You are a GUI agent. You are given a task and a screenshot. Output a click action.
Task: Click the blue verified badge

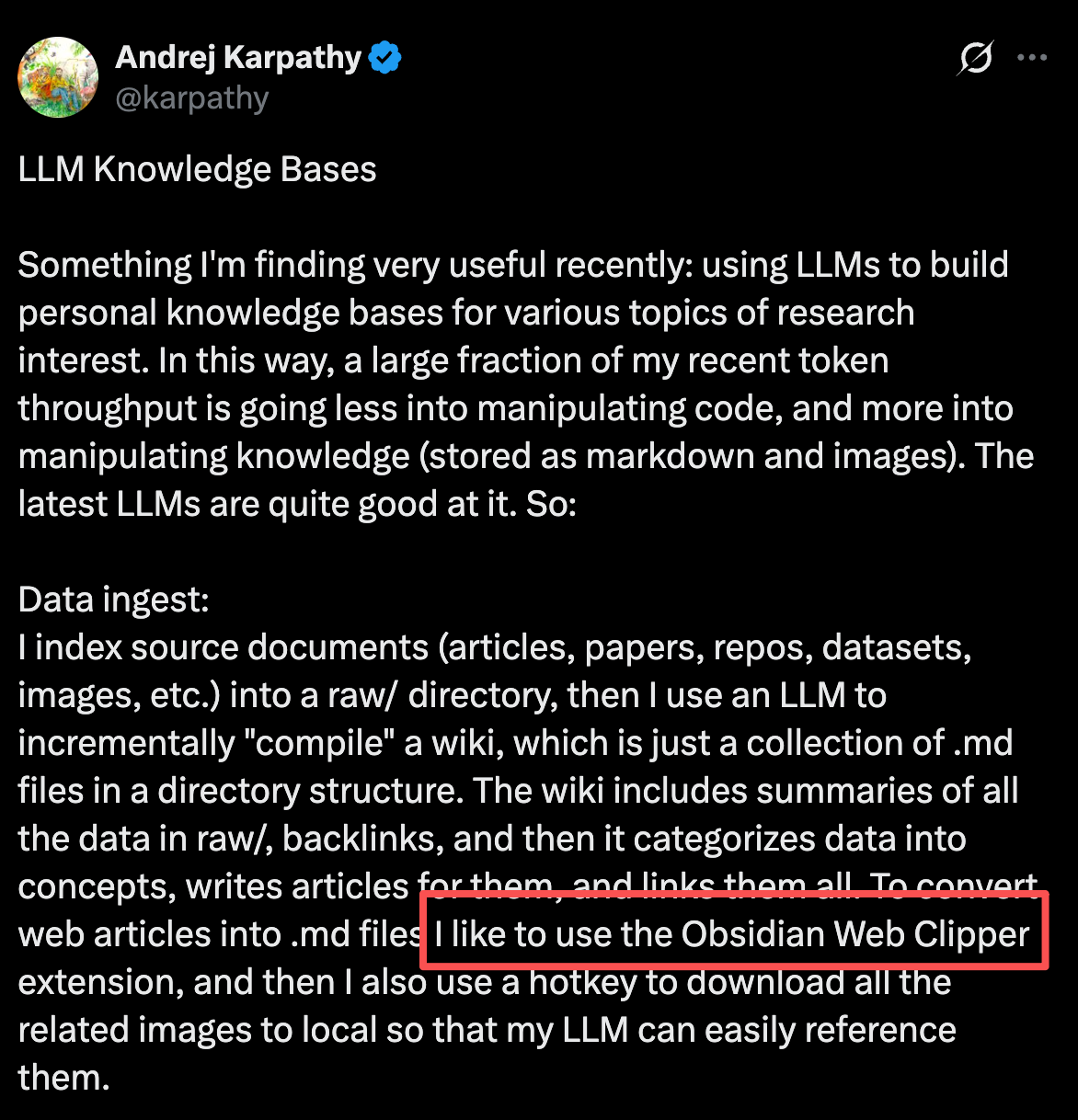click(384, 58)
